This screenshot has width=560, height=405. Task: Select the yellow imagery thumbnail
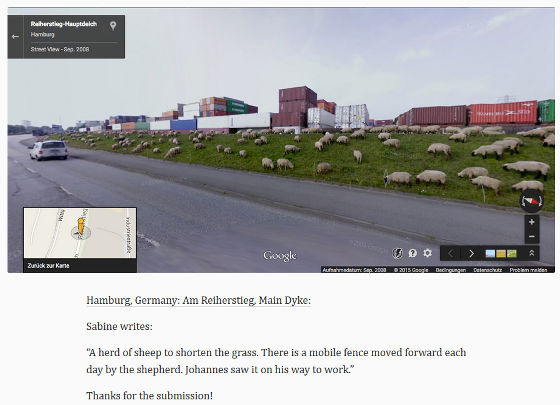click(501, 254)
